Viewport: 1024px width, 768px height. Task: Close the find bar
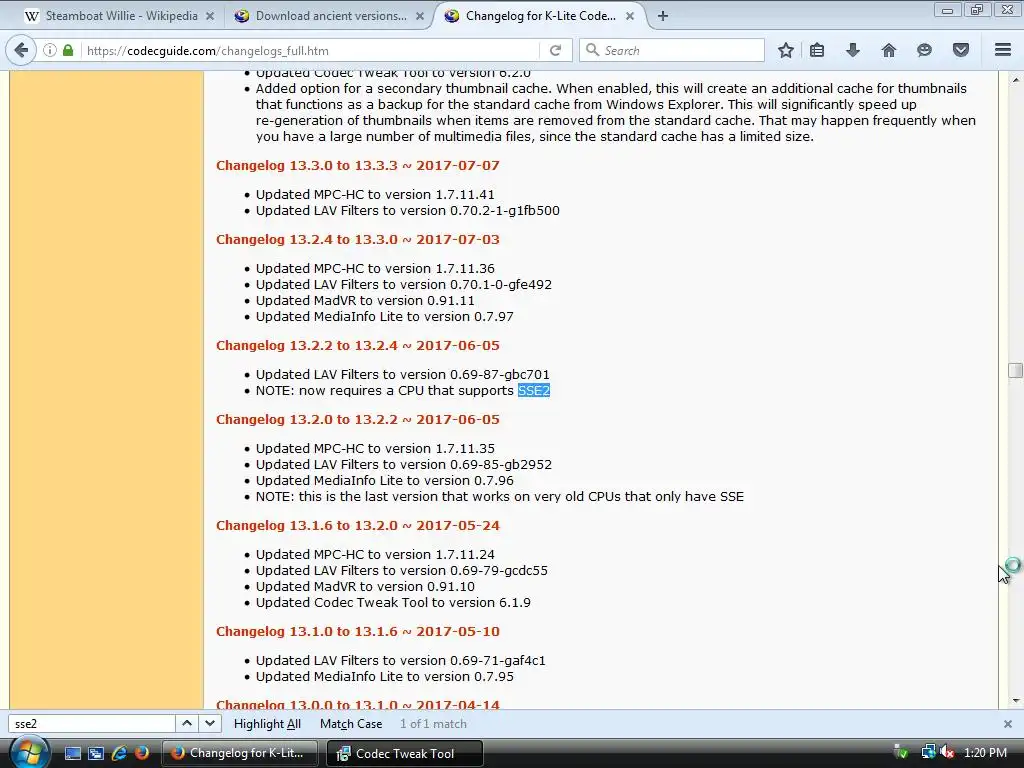pyautogui.click(x=1008, y=724)
